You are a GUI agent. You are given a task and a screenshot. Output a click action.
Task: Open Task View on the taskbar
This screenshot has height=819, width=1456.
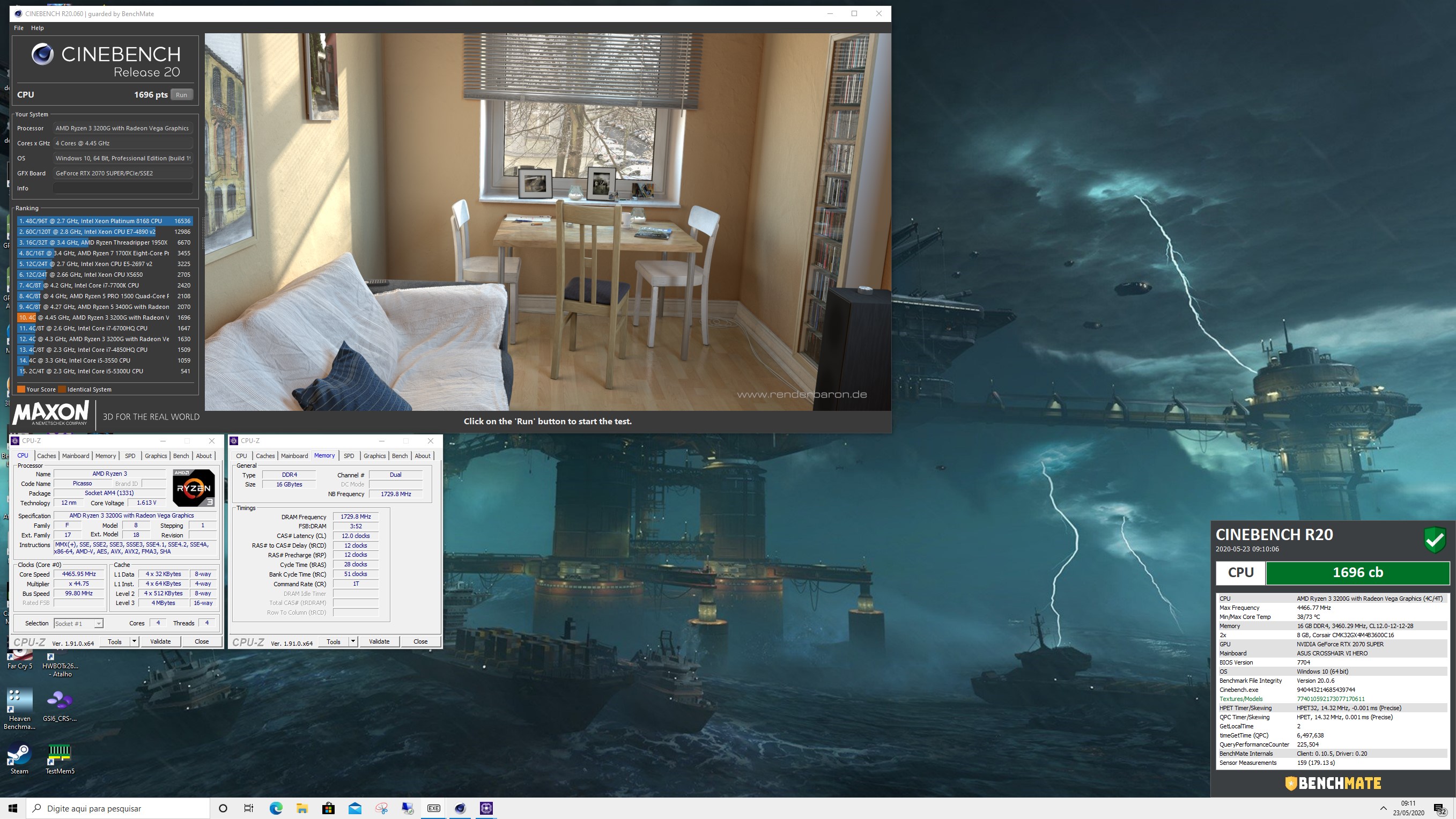(249, 808)
